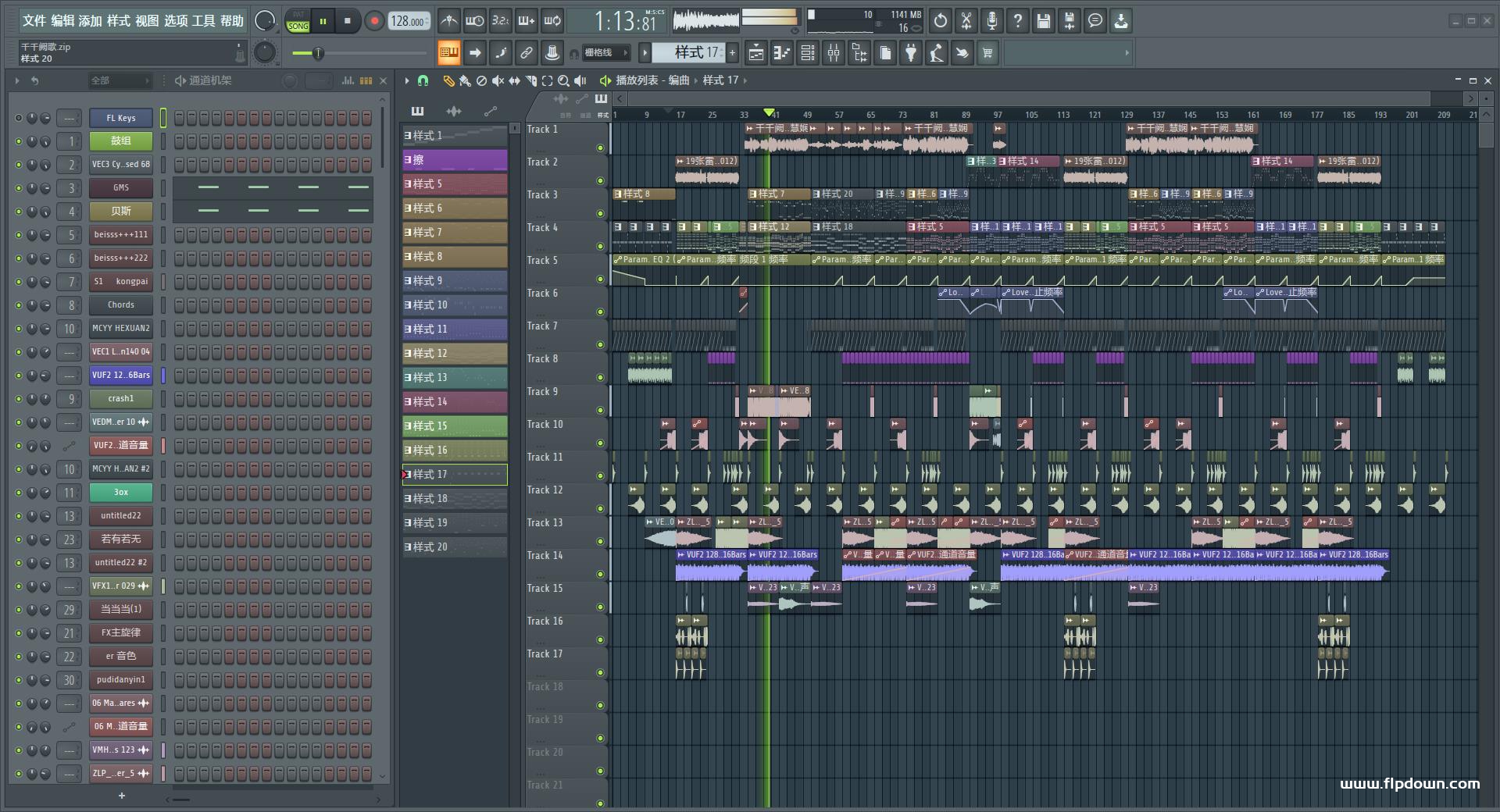Screen dimensions: 1500x812
Task: Select the 鼓组 channel button
Action: point(121,141)
